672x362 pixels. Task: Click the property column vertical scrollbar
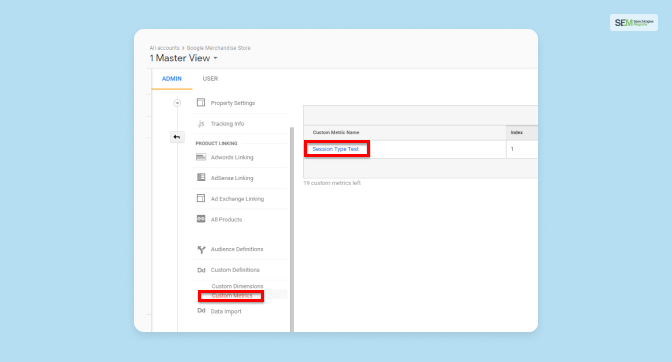(x=292, y=229)
